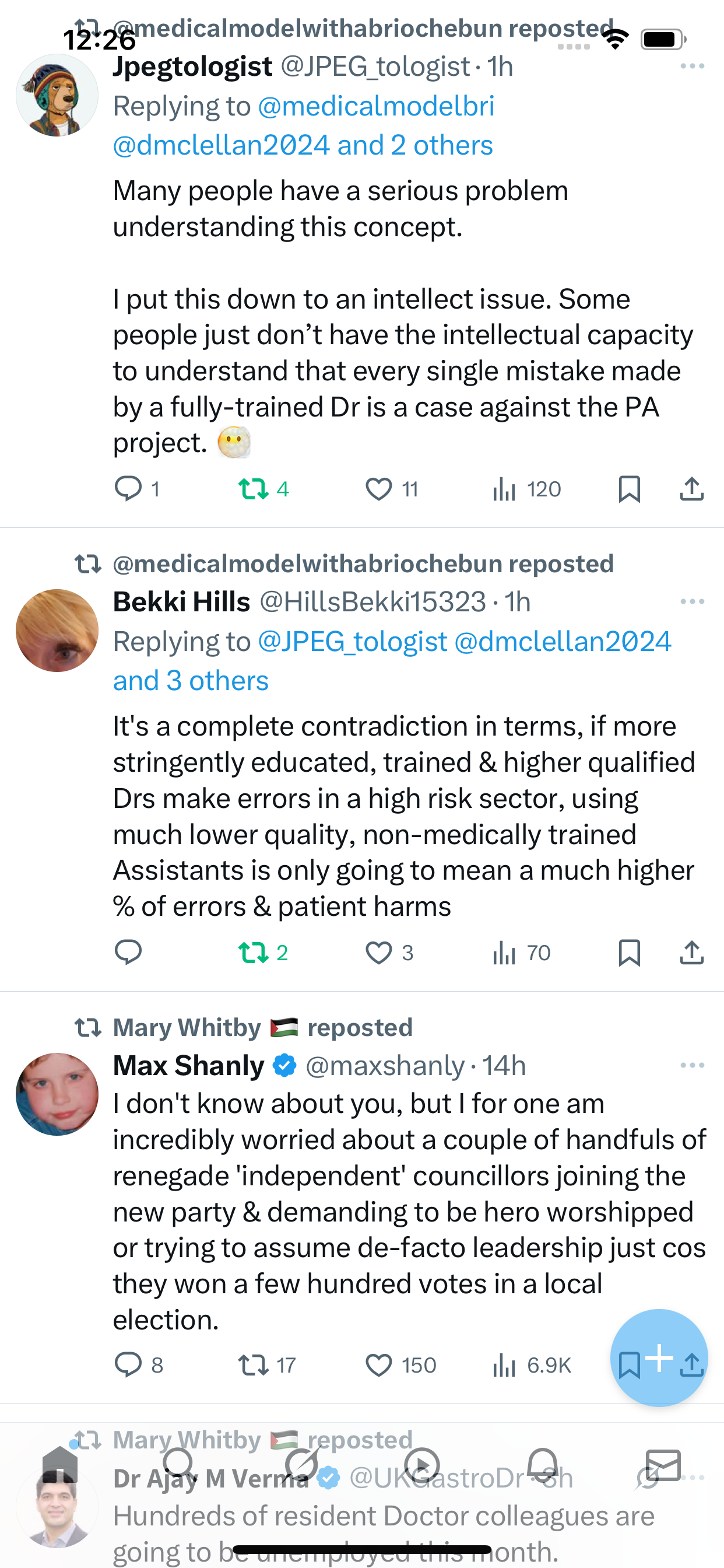Reply to Jpegtologist's tweet
The width and height of the screenshot is (724, 1568).
tap(128, 489)
